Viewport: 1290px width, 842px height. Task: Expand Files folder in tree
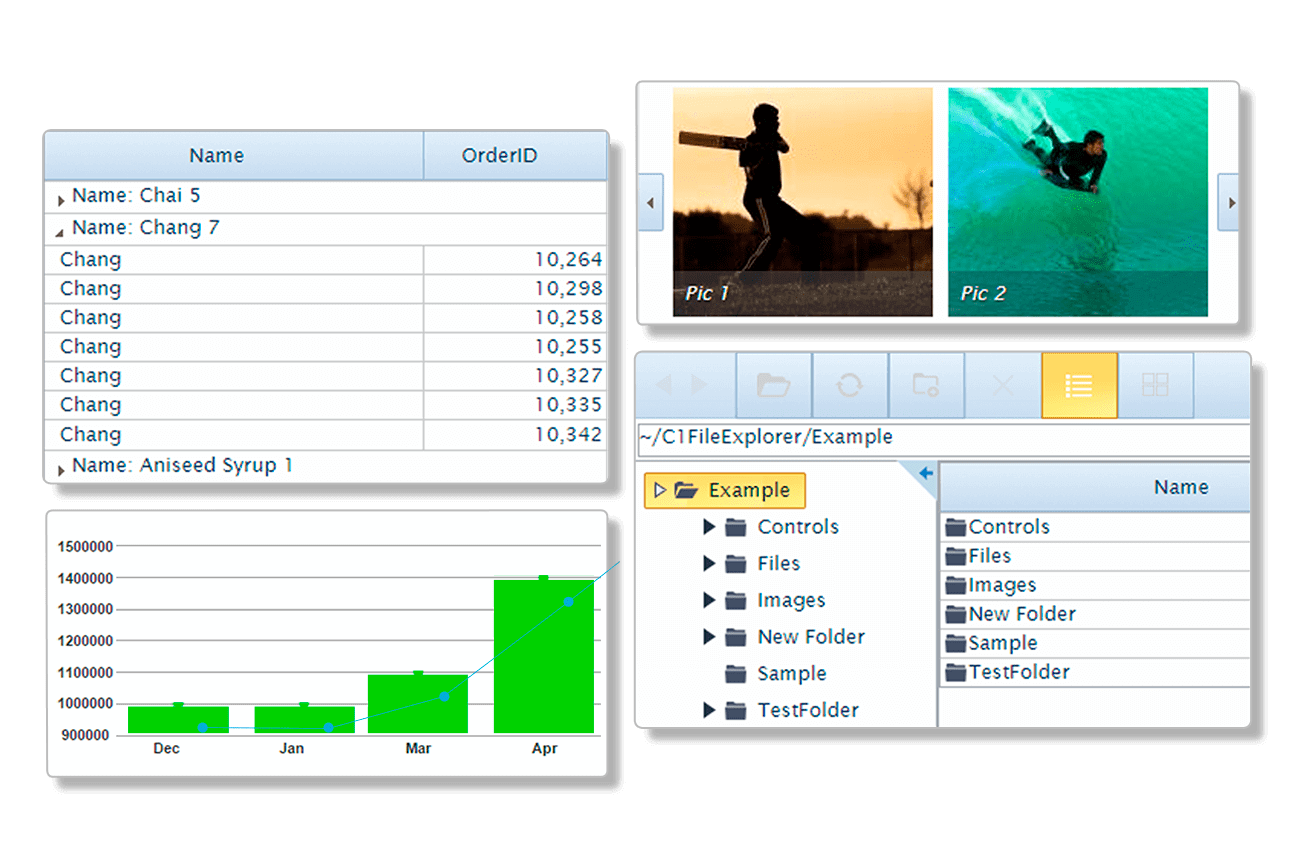click(x=709, y=564)
